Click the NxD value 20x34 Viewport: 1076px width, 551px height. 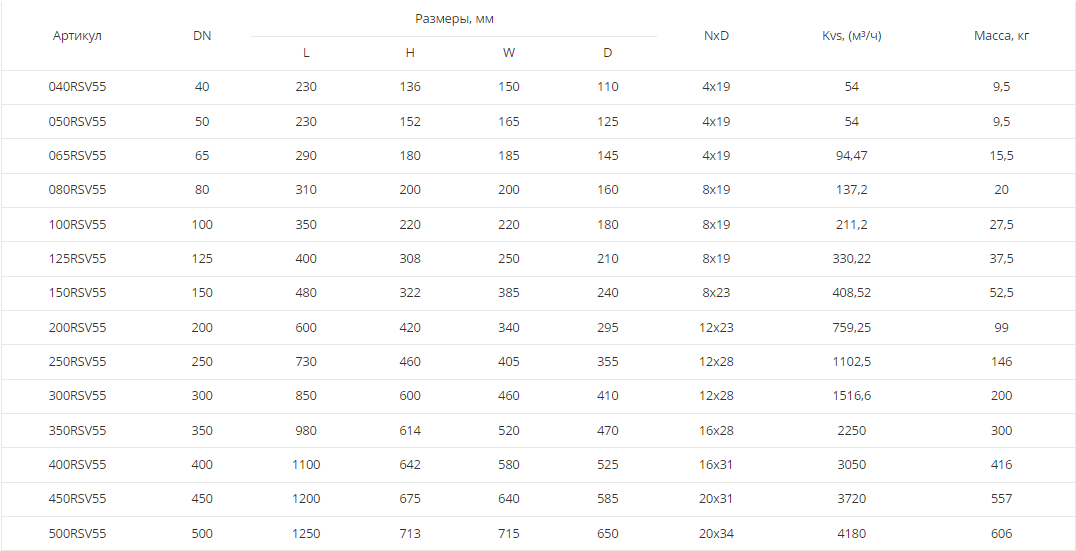(716, 533)
